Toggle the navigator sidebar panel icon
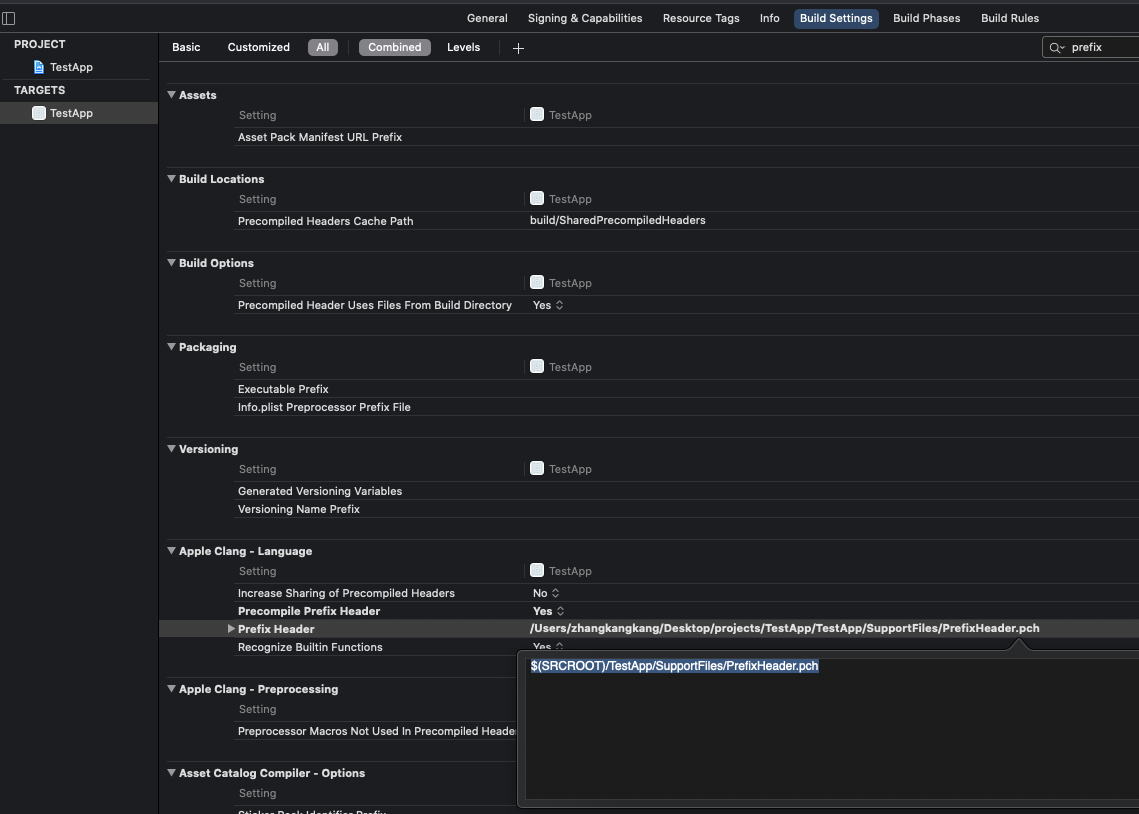Viewport: 1139px width, 814px height. click(x=9, y=18)
